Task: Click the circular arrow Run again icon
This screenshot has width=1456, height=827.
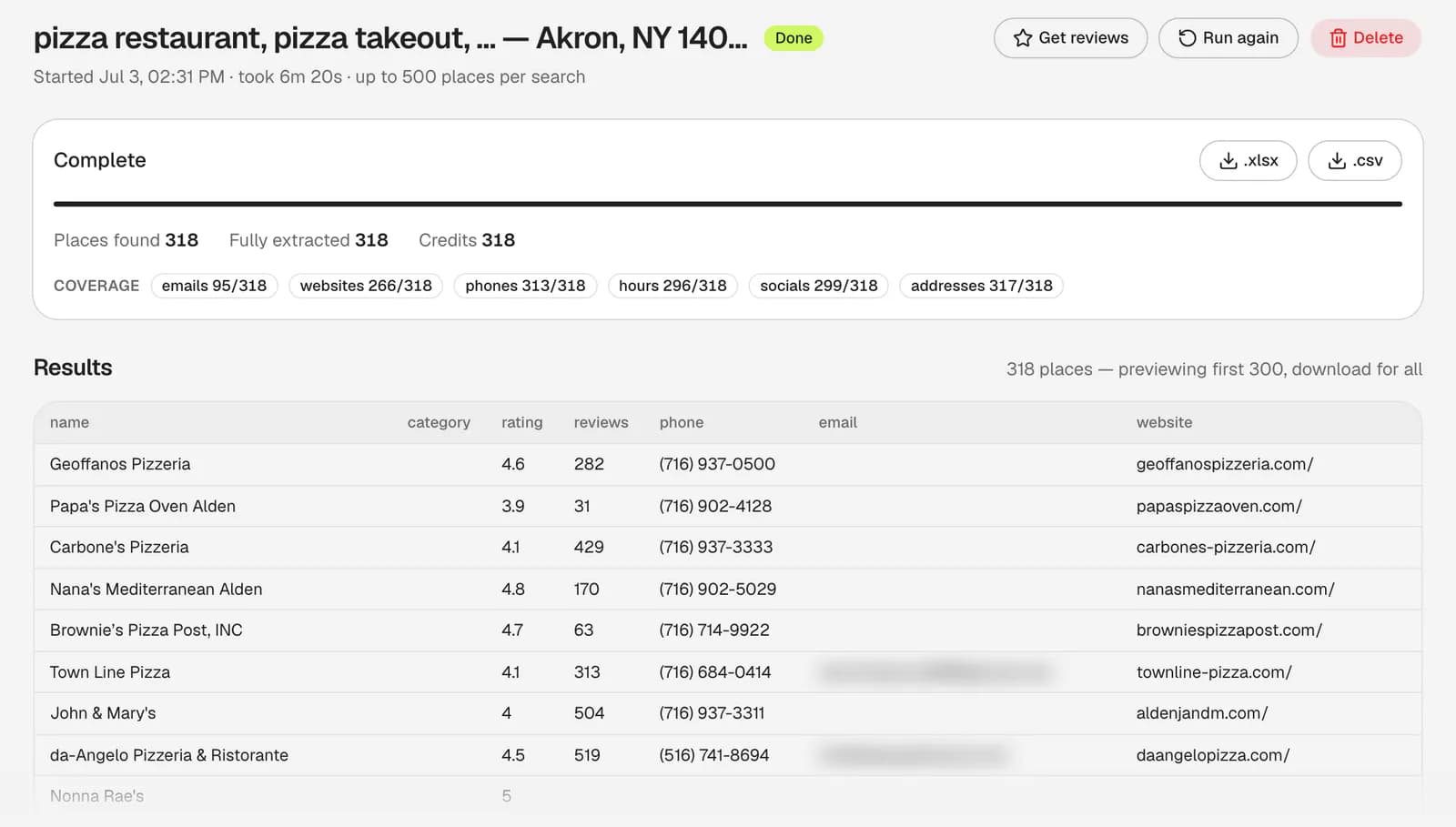Action: (x=1188, y=38)
